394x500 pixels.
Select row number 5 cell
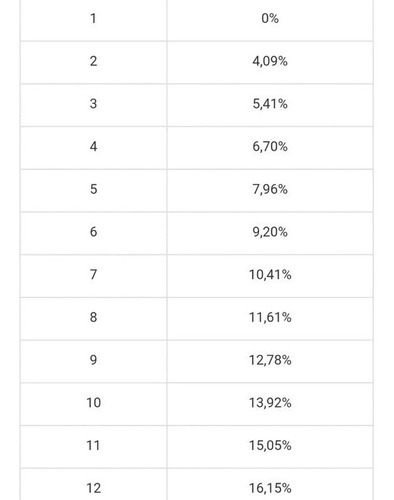click(x=93, y=190)
